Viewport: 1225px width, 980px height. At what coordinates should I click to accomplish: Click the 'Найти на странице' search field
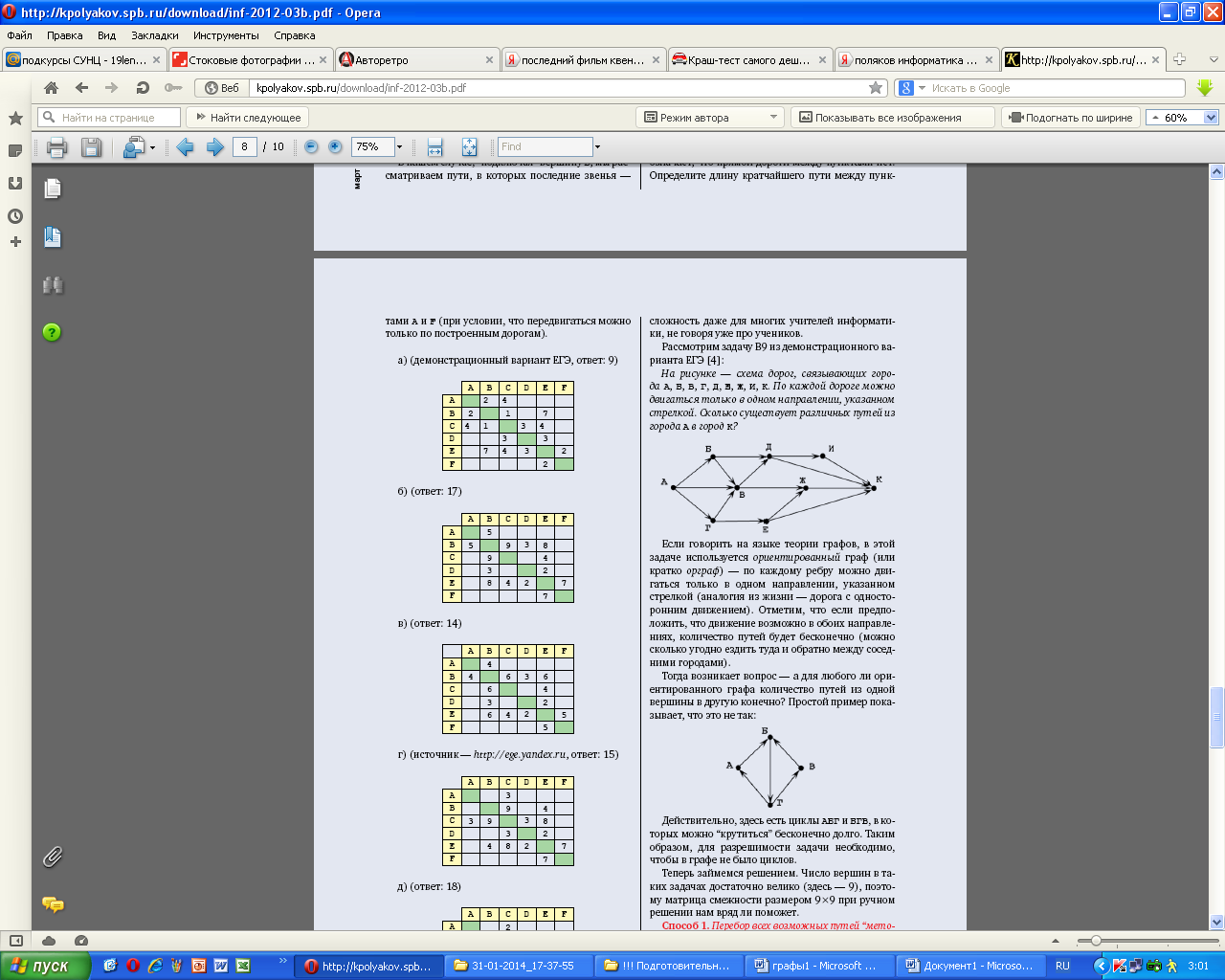pyautogui.click(x=109, y=118)
